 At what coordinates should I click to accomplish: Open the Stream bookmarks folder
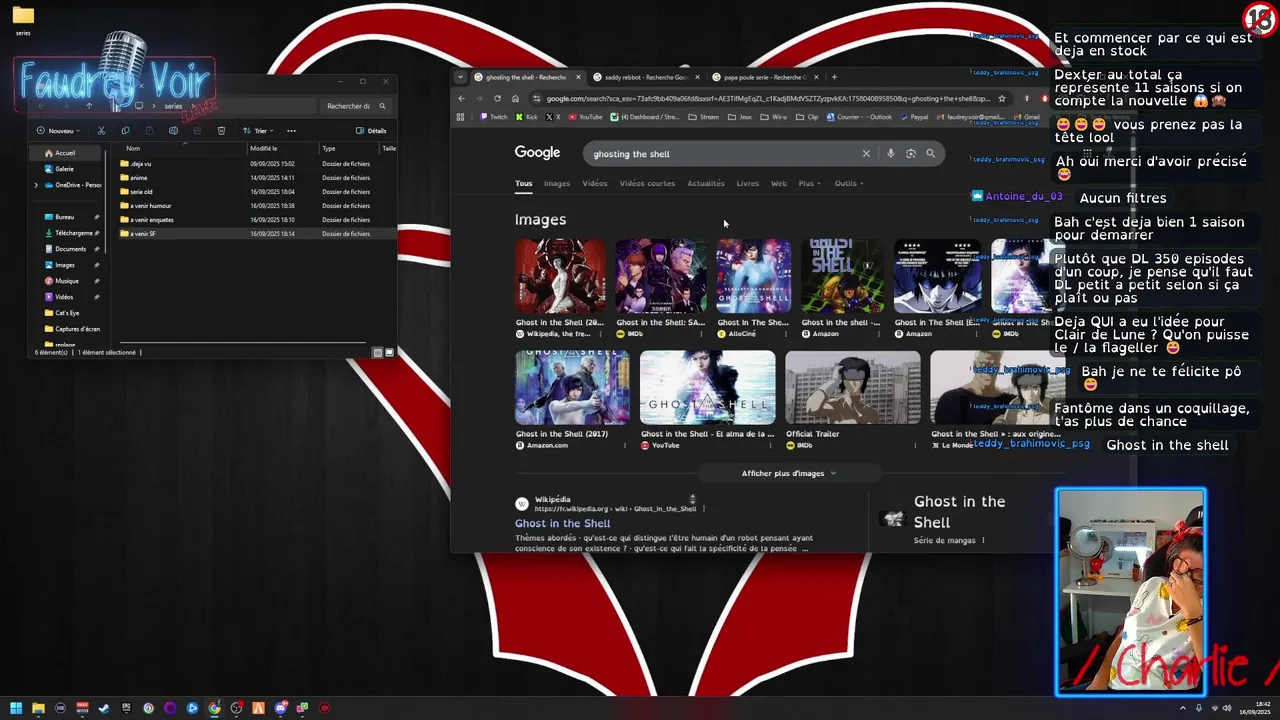click(x=704, y=117)
